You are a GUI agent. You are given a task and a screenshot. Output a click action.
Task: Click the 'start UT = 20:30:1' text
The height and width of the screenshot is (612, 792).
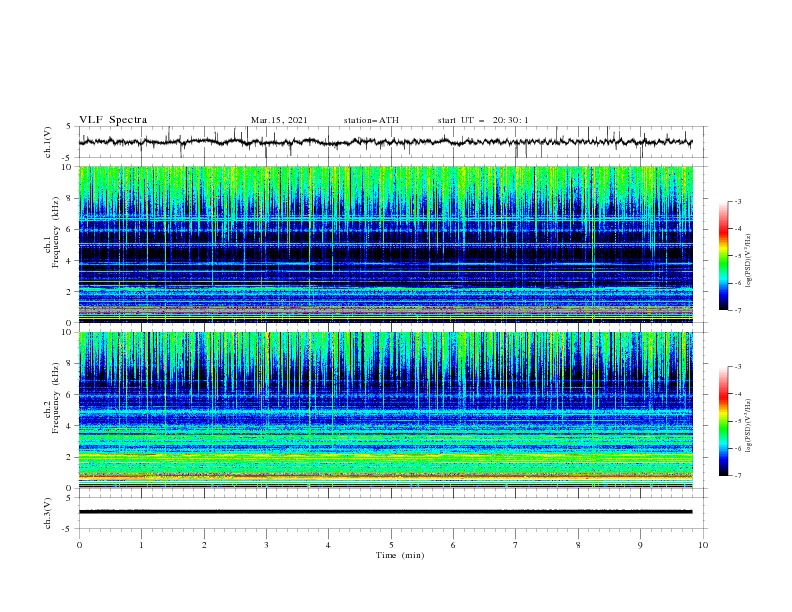pyautogui.click(x=483, y=120)
